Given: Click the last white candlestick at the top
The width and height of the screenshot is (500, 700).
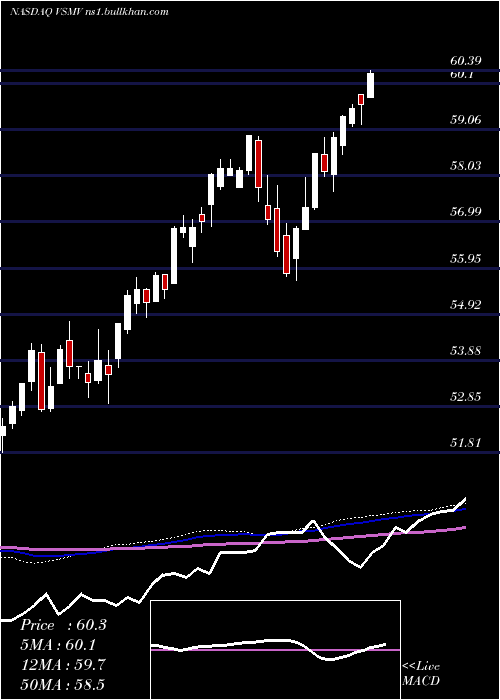Looking at the screenshot, I should 371,85.
